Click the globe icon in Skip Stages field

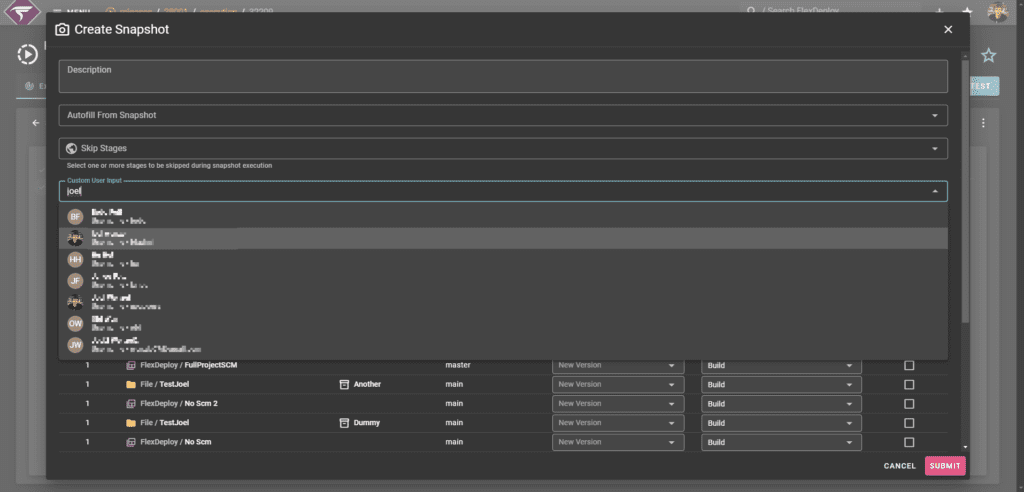[x=72, y=148]
